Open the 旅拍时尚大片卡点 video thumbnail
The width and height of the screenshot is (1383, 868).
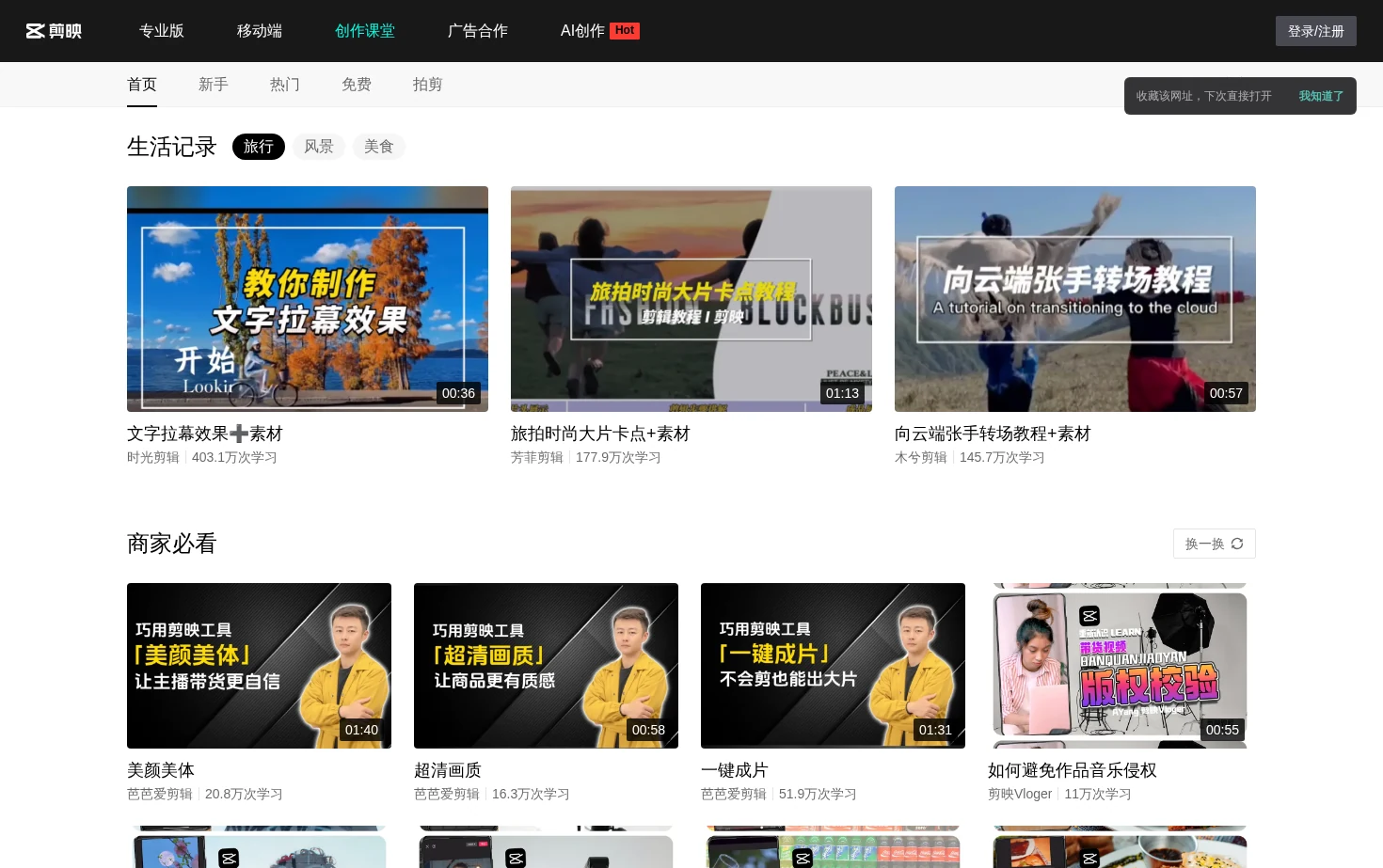click(691, 299)
